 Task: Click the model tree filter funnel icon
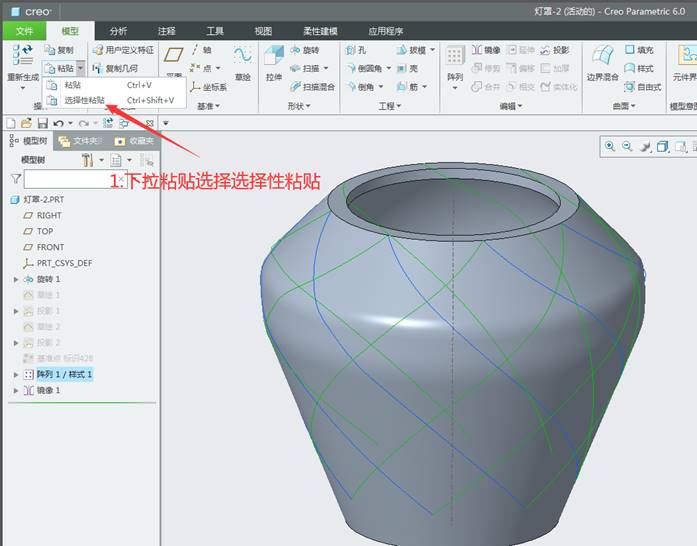pos(16,179)
